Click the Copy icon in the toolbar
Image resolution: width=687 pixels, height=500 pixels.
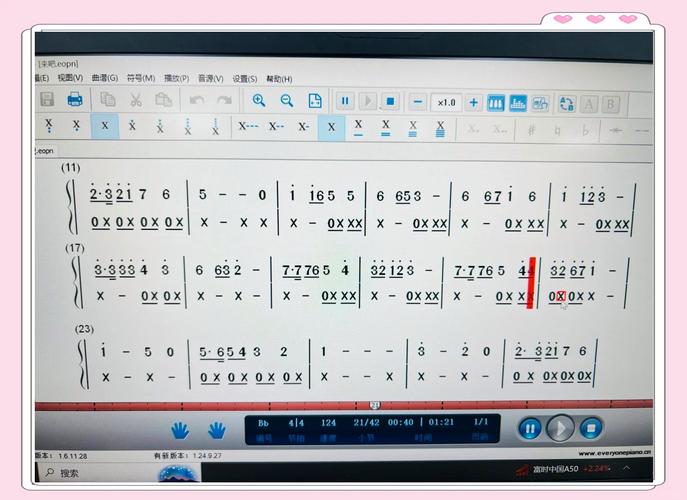[107, 99]
